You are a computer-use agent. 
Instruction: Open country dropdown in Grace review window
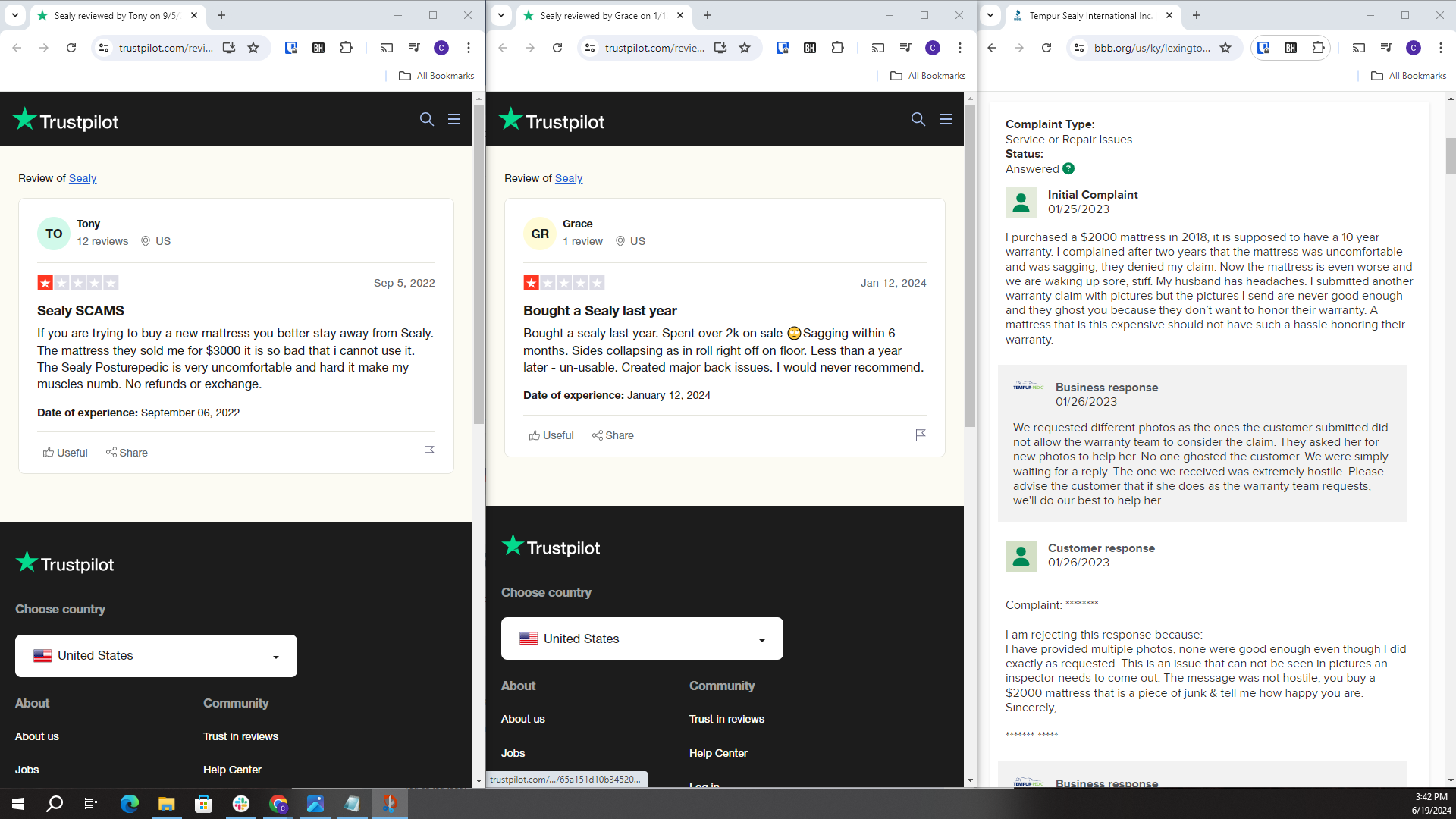click(x=642, y=639)
